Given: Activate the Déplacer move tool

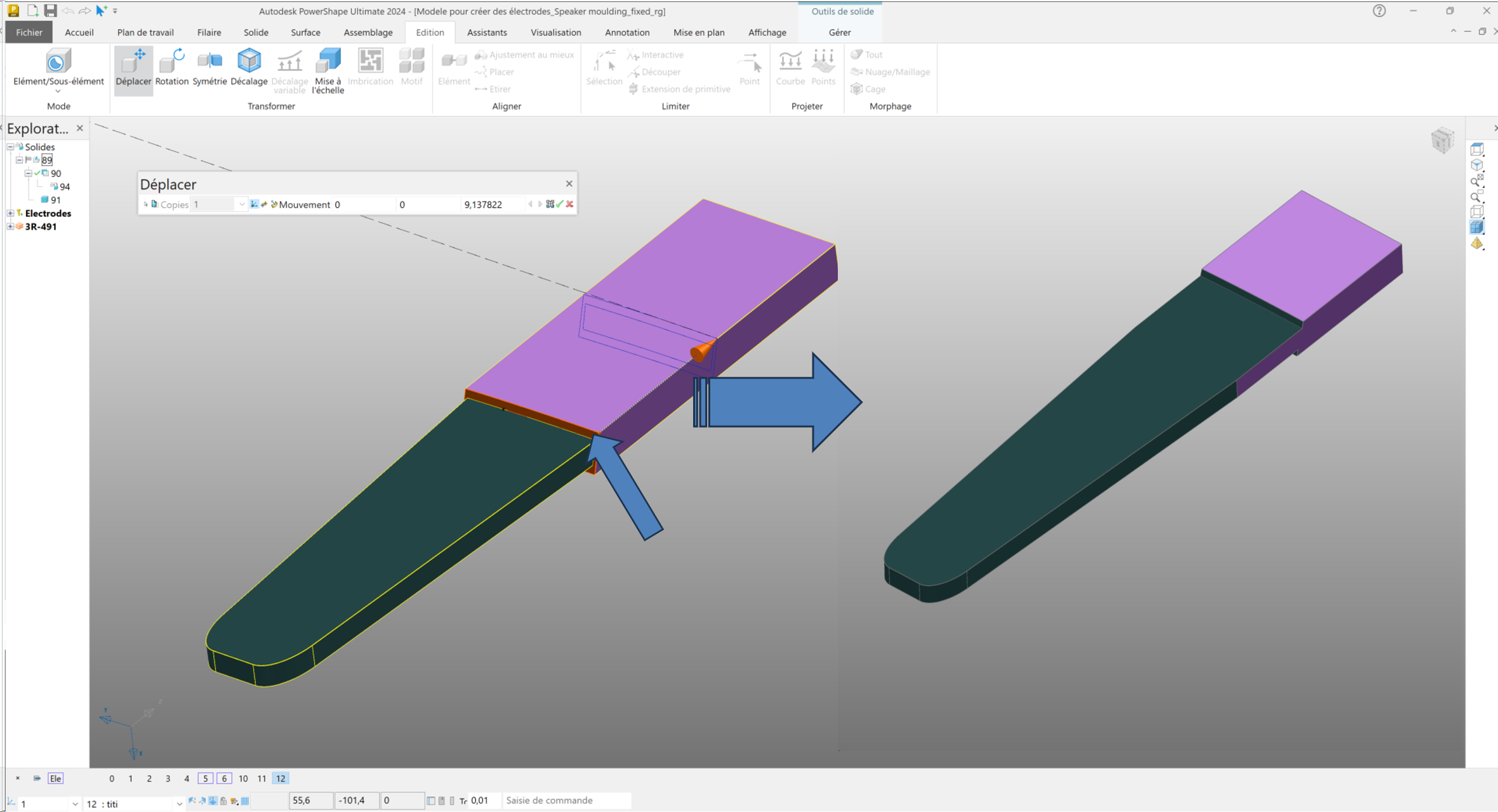Looking at the screenshot, I should click(133, 68).
